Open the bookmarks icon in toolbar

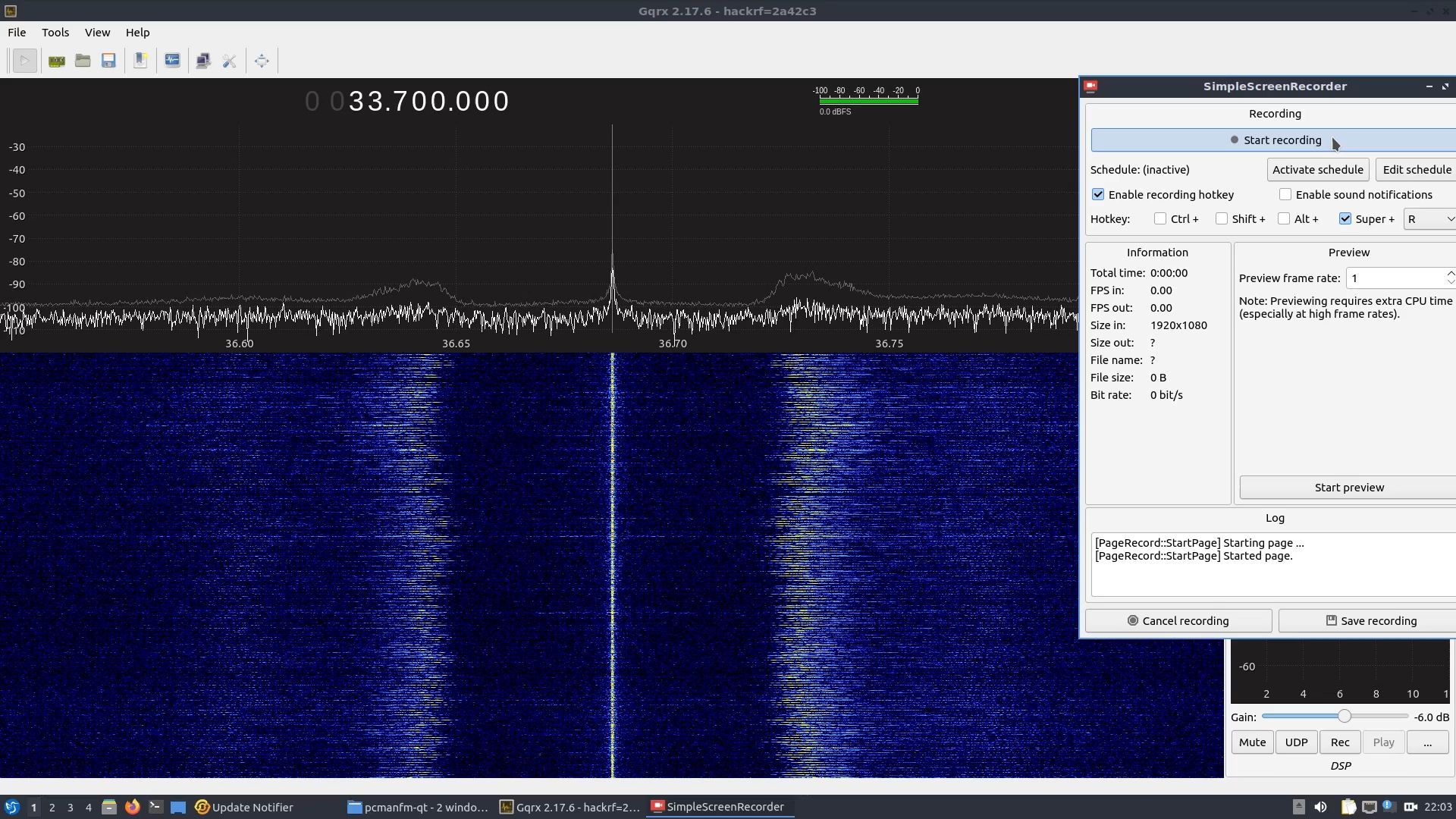(x=140, y=61)
